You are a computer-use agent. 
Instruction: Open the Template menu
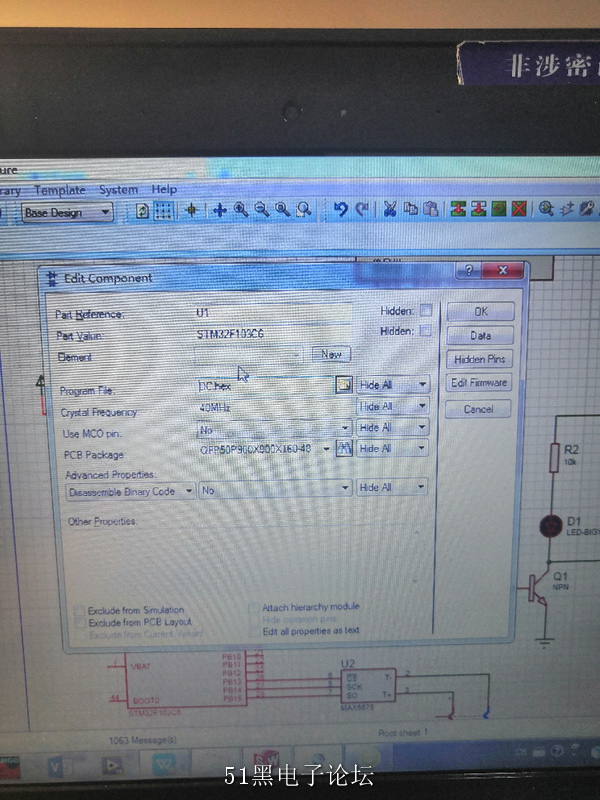point(60,190)
